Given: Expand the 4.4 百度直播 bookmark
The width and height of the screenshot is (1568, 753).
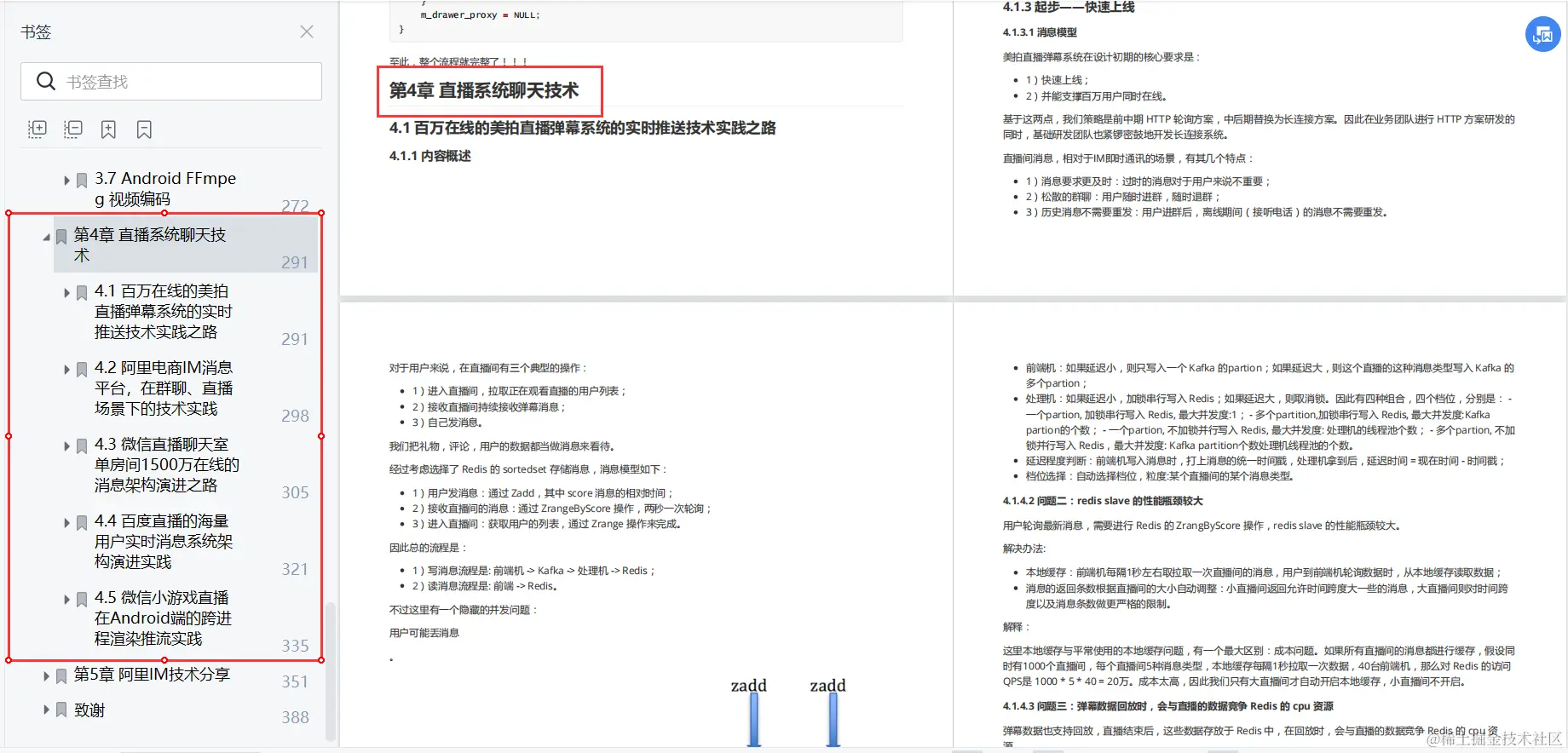Looking at the screenshot, I should click(x=67, y=522).
